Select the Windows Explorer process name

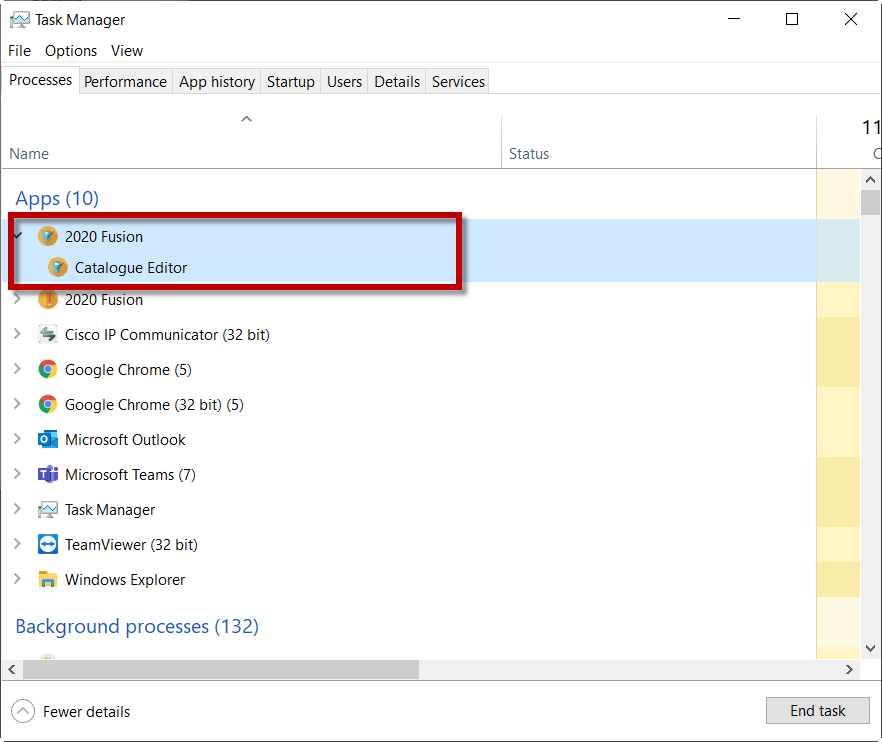(125, 580)
